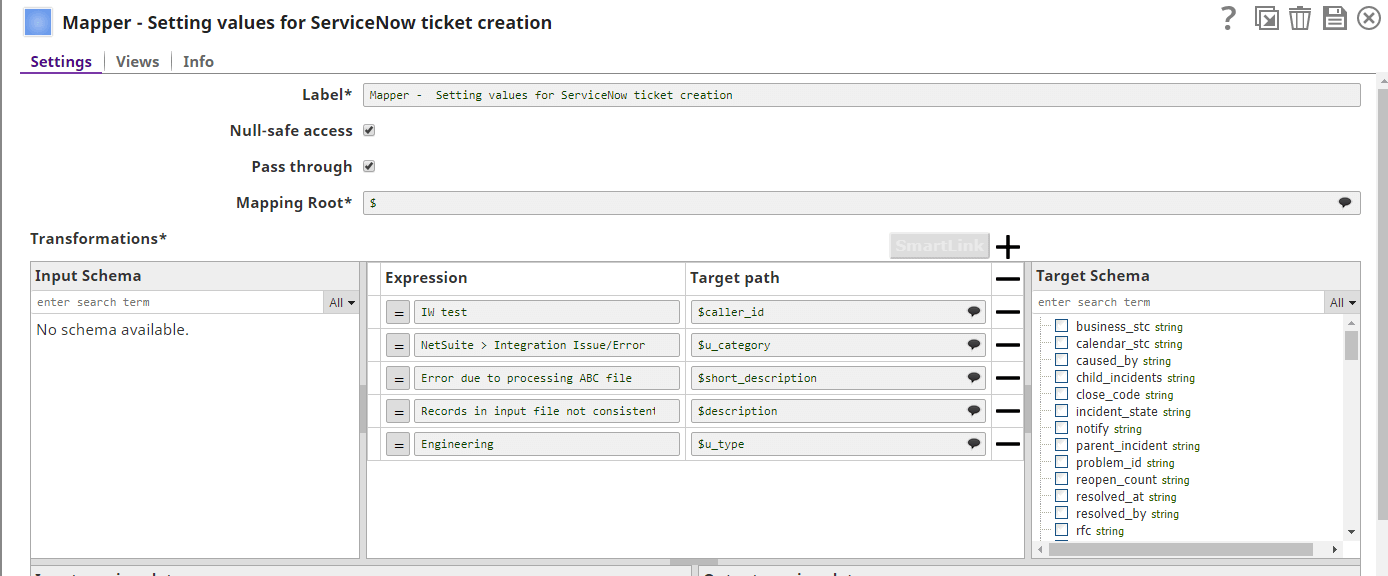The image size is (1388, 576).
Task: Open suggestion bubble for $u_category target path
Action: coord(974,345)
